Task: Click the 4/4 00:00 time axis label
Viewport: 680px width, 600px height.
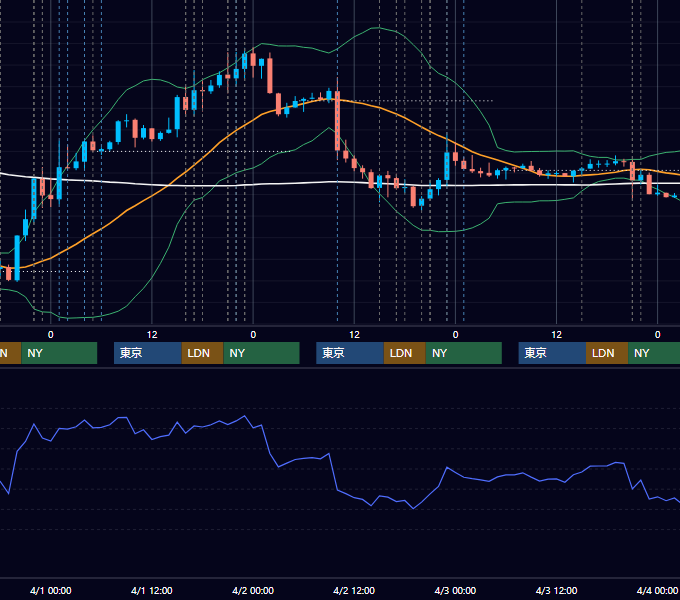Action: [x=657, y=590]
